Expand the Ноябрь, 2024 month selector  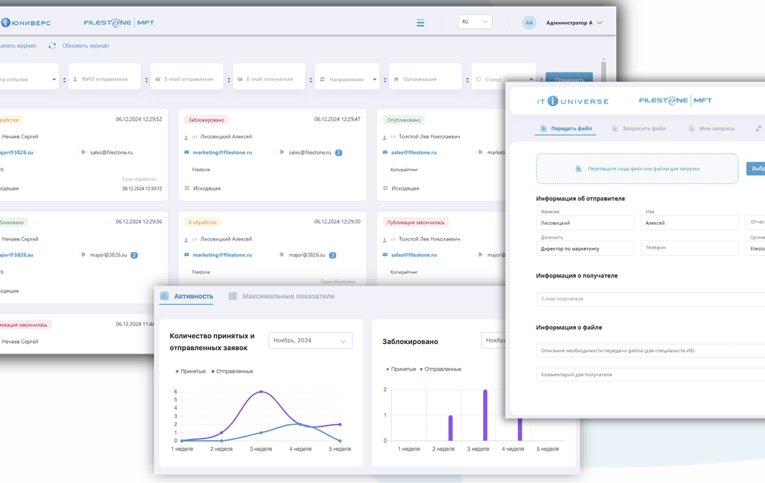(x=310, y=341)
